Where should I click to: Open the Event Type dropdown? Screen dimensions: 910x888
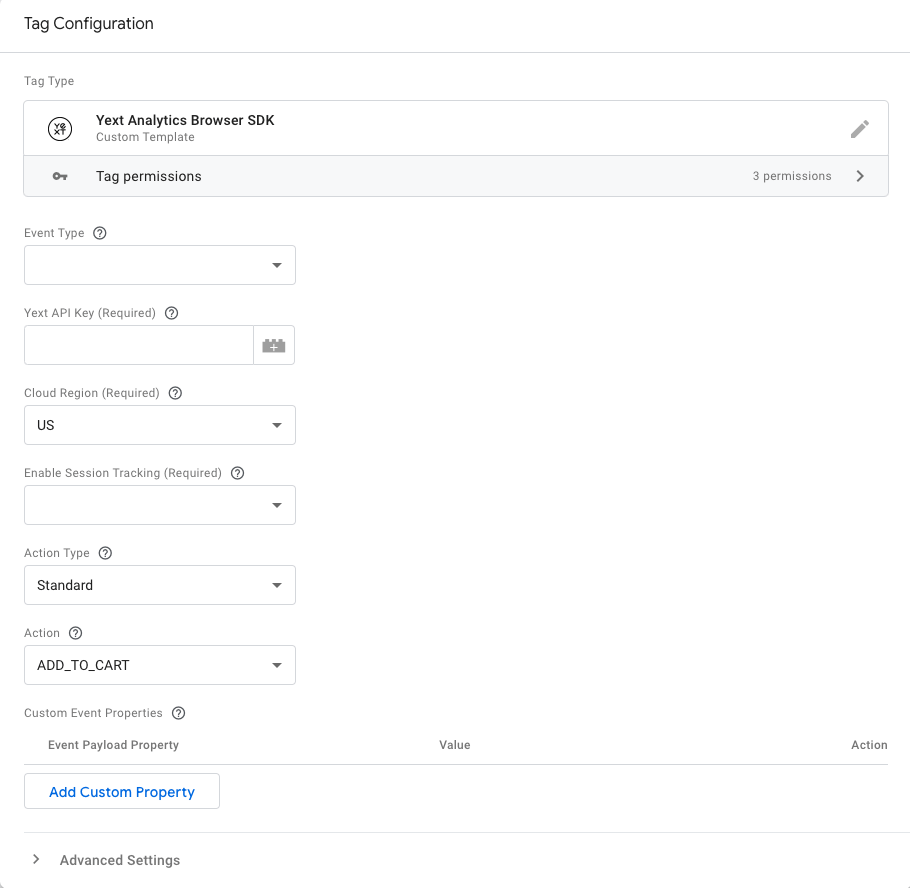coord(160,265)
